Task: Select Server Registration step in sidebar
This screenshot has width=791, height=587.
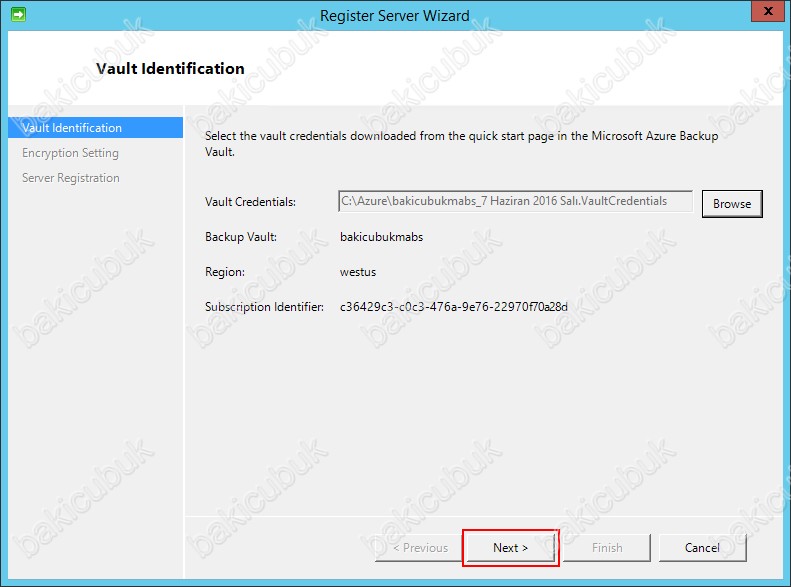Action: click(71, 178)
